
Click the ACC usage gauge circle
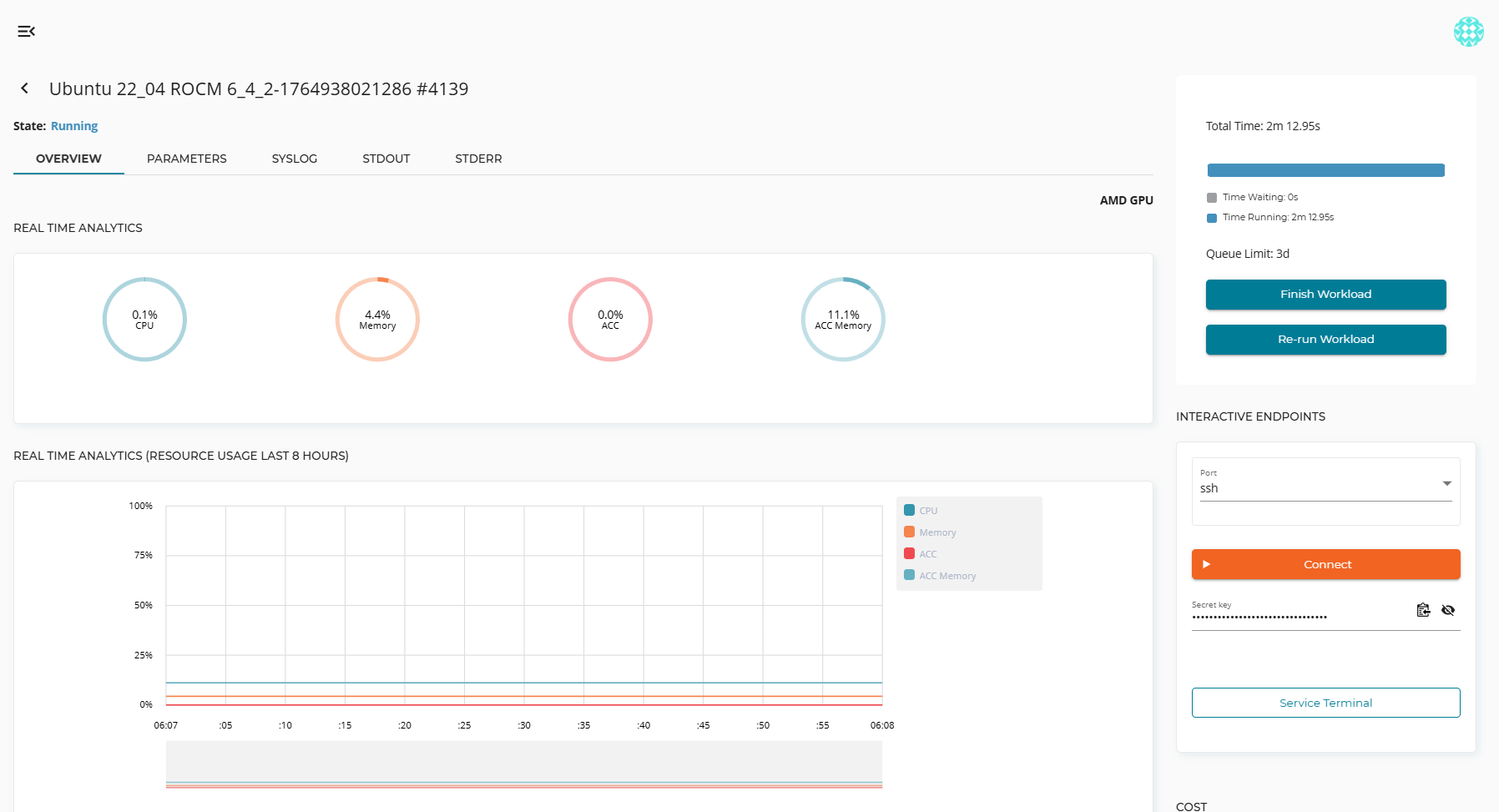pyautogui.click(x=610, y=320)
